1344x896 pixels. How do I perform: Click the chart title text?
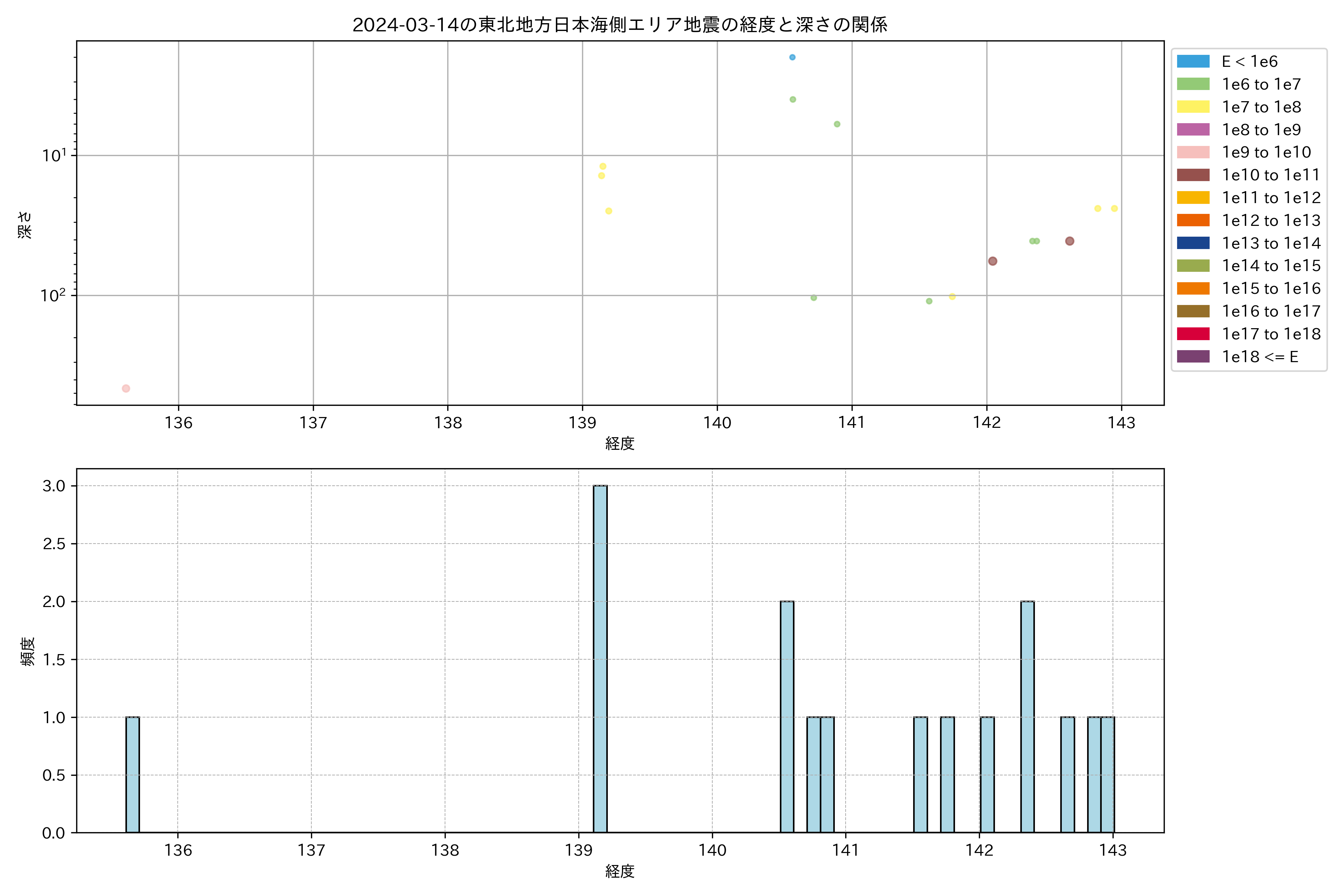pos(619,25)
